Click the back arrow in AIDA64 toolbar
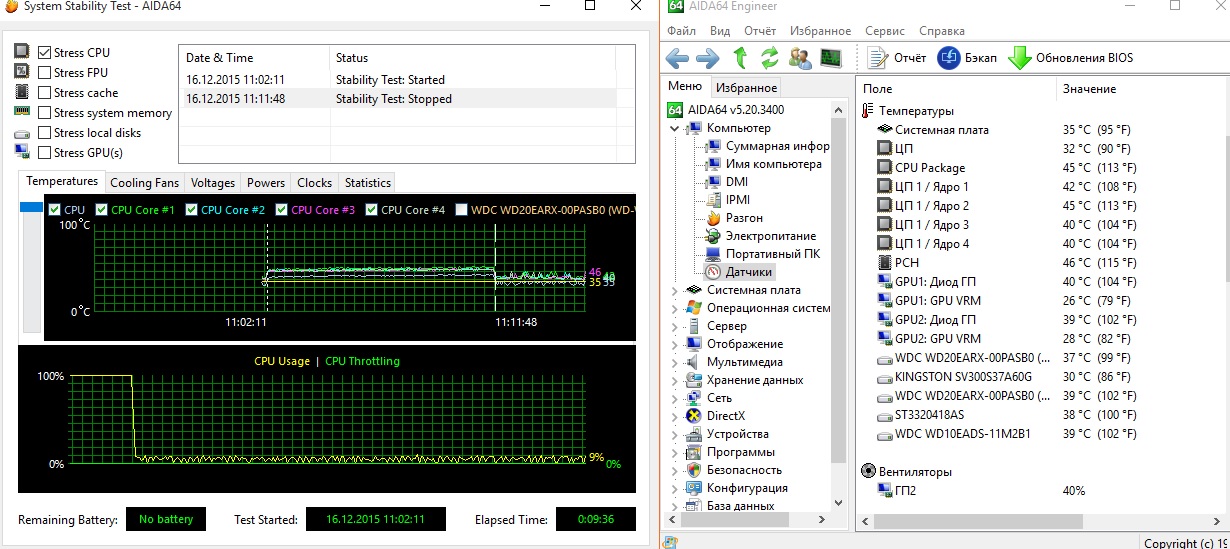Viewport: 1230px width, 549px height. [x=677, y=58]
